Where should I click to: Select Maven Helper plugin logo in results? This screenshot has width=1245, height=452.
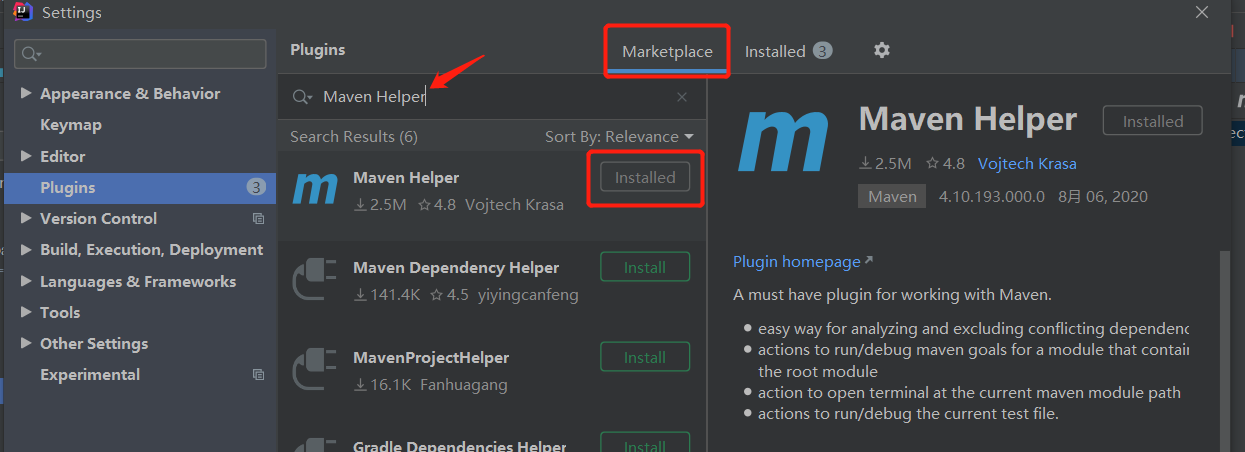(315, 188)
